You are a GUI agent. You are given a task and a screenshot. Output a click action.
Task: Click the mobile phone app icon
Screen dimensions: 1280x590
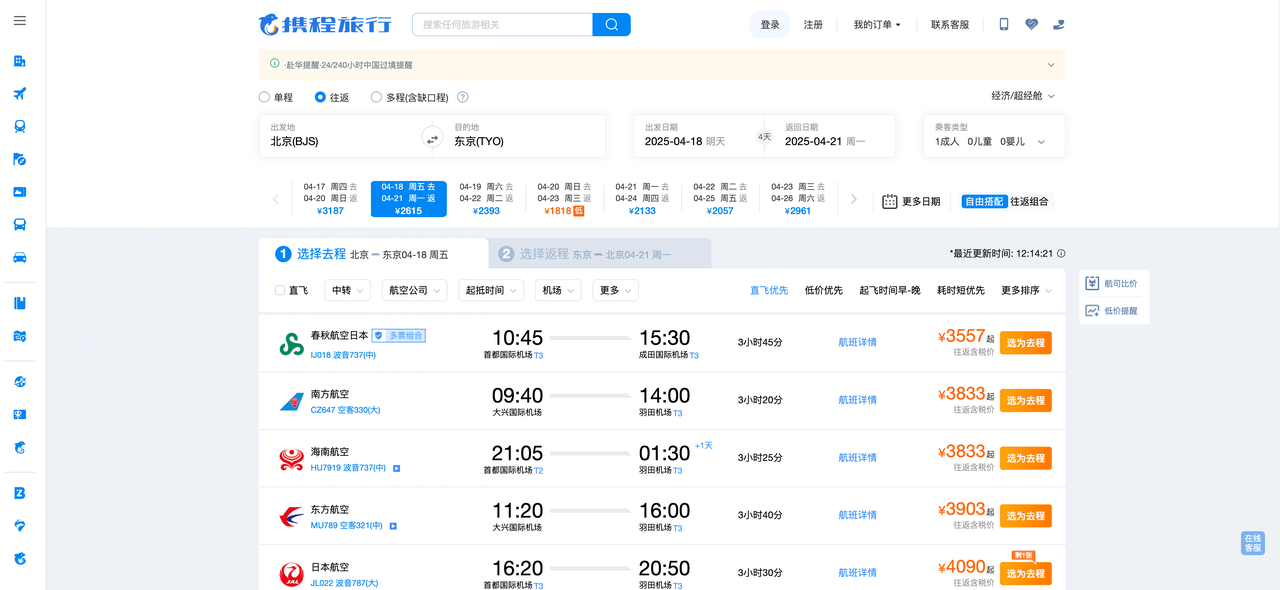coord(1004,25)
